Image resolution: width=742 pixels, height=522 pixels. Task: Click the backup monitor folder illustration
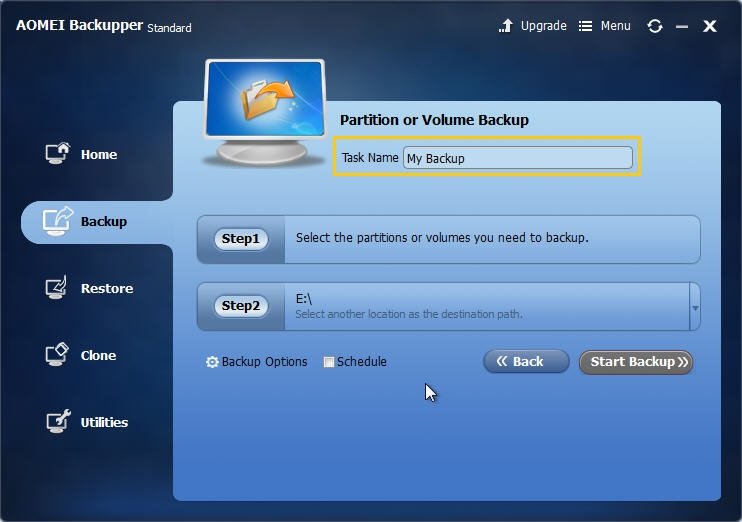pos(265,112)
